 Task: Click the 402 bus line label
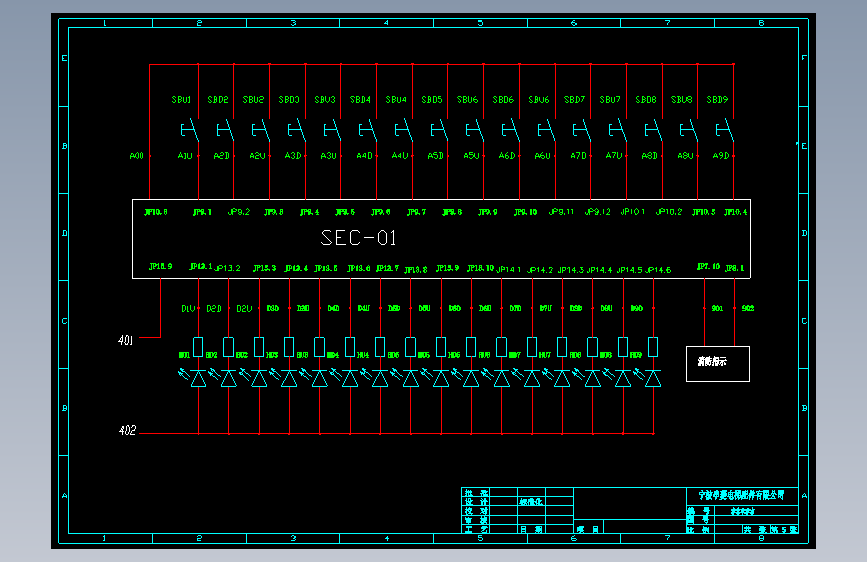[x=127, y=430]
